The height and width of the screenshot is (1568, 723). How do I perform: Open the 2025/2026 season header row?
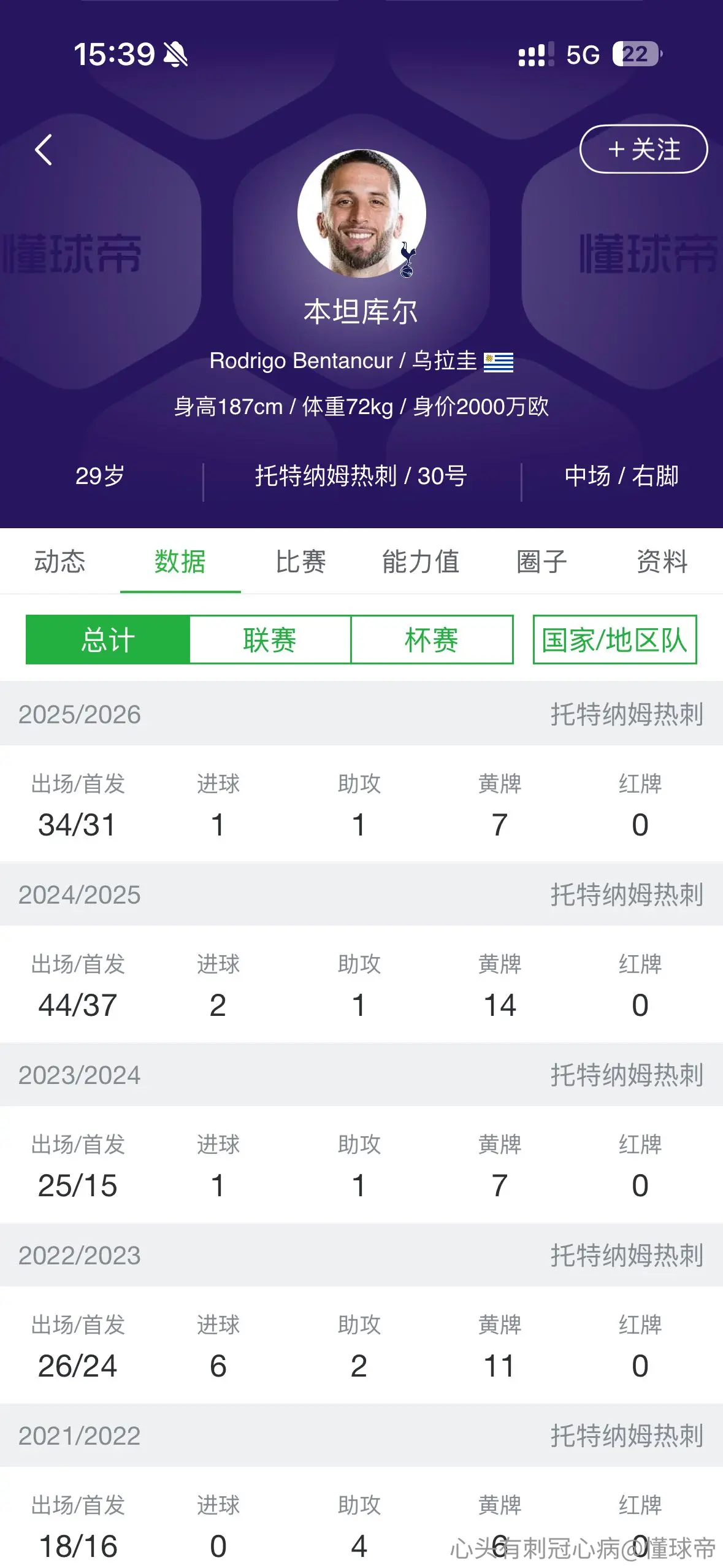(x=361, y=713)
